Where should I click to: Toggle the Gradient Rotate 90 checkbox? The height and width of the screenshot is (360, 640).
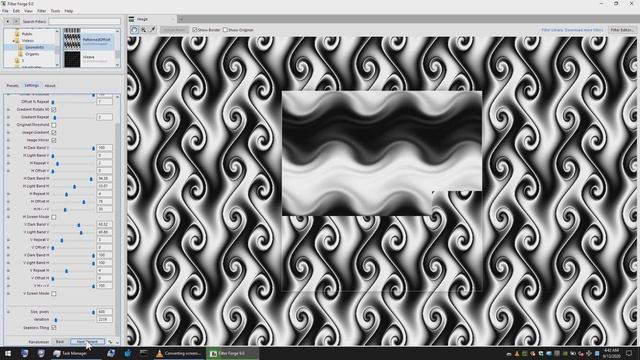53,109
